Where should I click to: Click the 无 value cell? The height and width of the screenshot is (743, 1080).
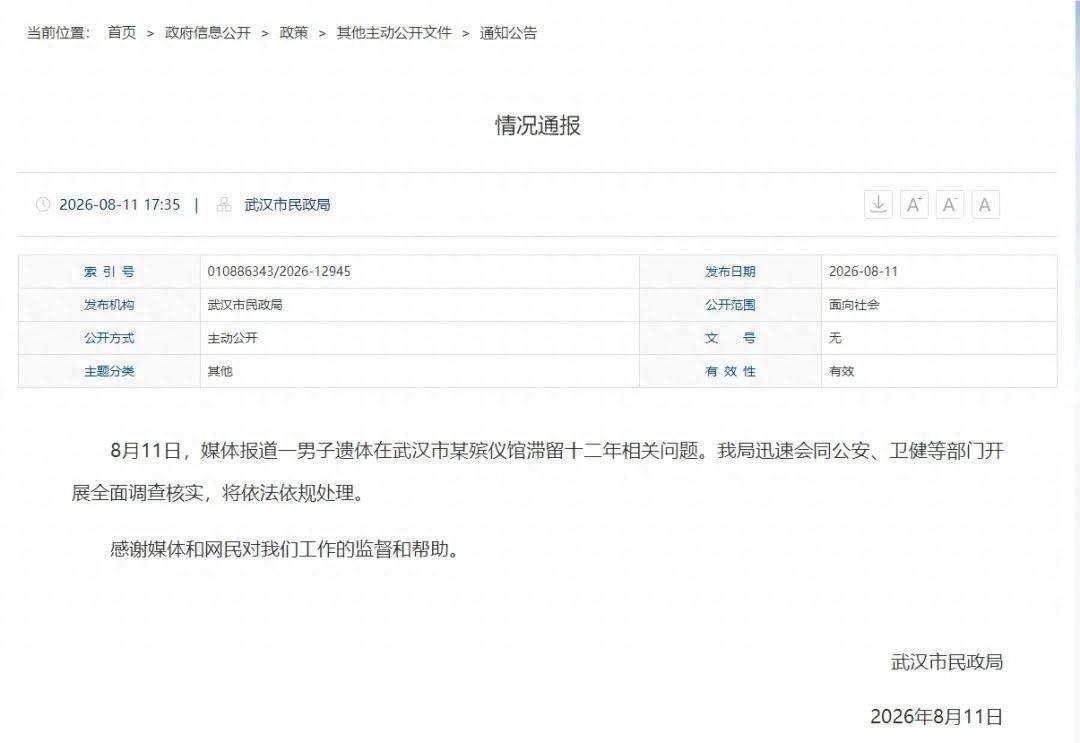[939, 337]
